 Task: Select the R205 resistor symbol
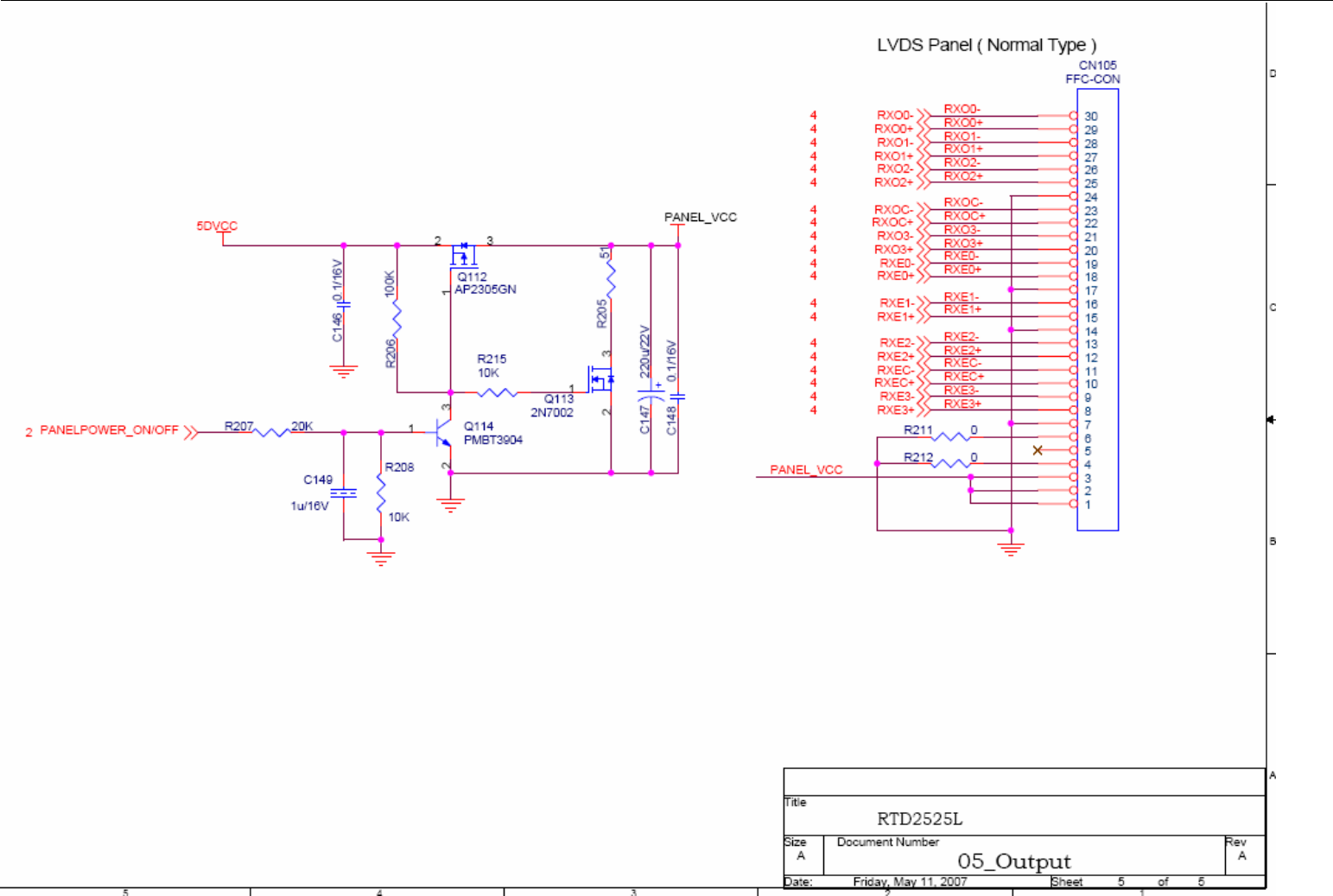611,278
